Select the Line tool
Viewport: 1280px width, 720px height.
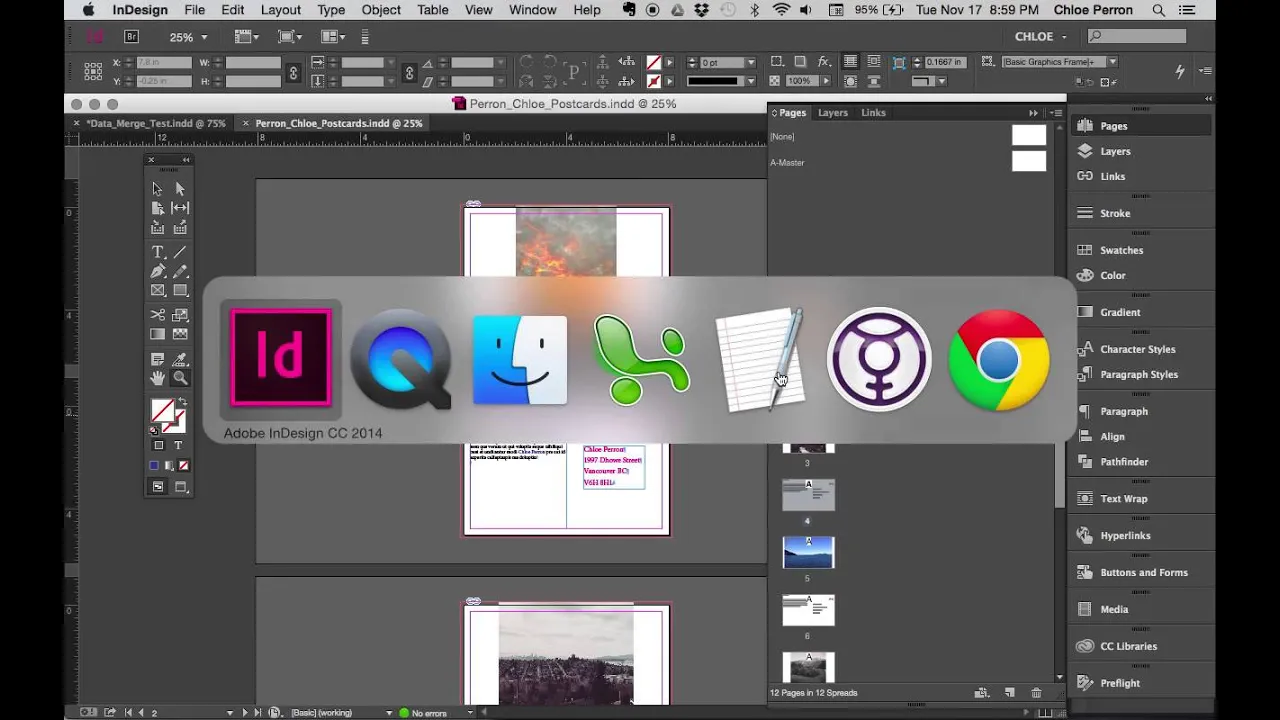[x=180, y=252]
